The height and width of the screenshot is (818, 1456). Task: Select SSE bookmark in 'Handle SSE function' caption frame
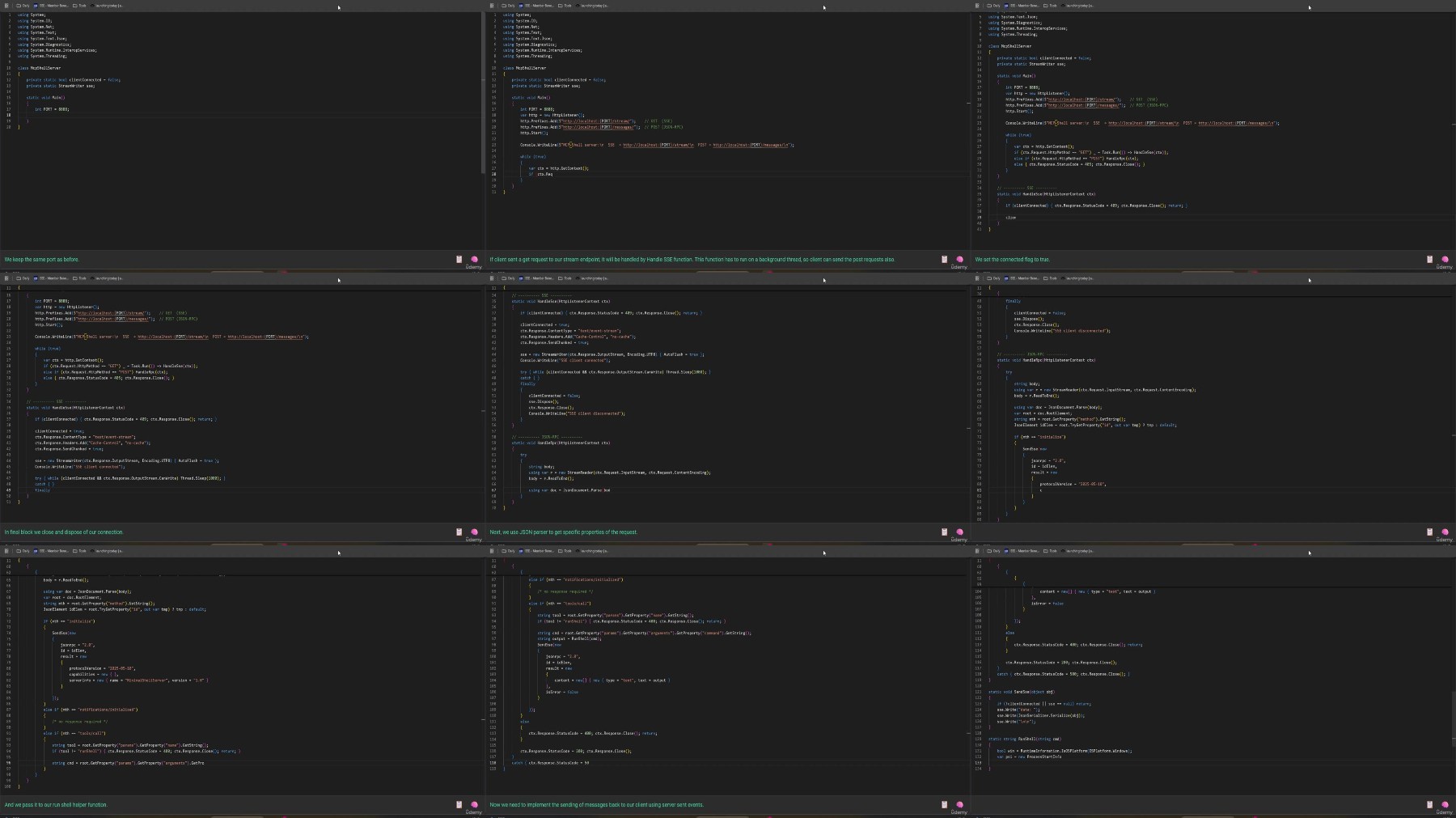click(536, 6)
